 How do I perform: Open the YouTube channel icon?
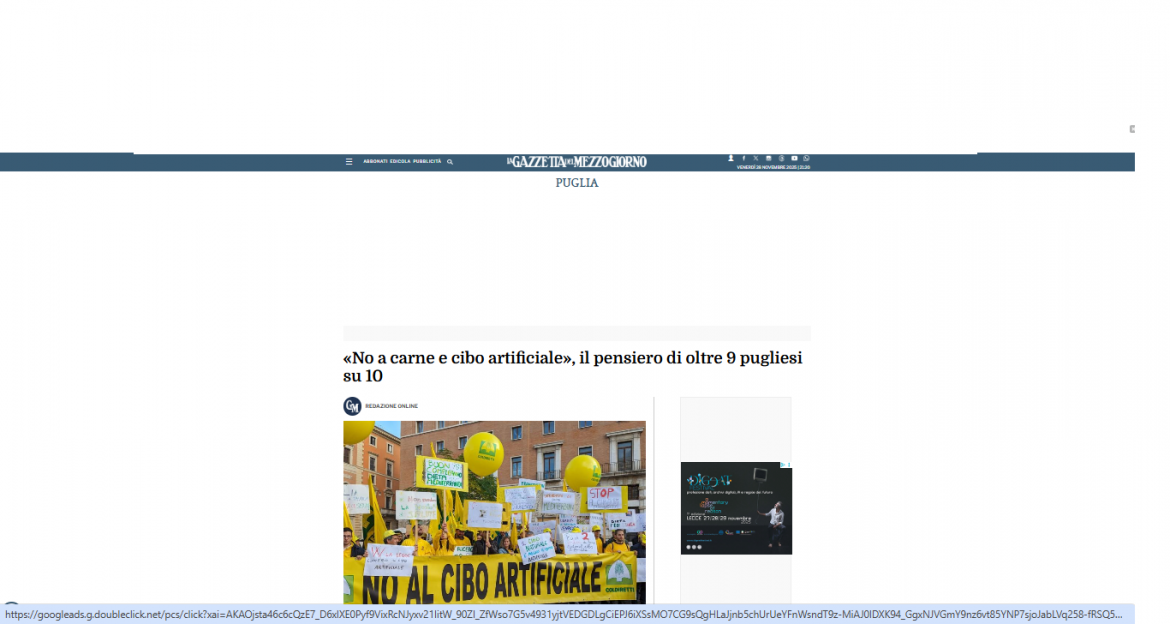(x=794, y=158)
